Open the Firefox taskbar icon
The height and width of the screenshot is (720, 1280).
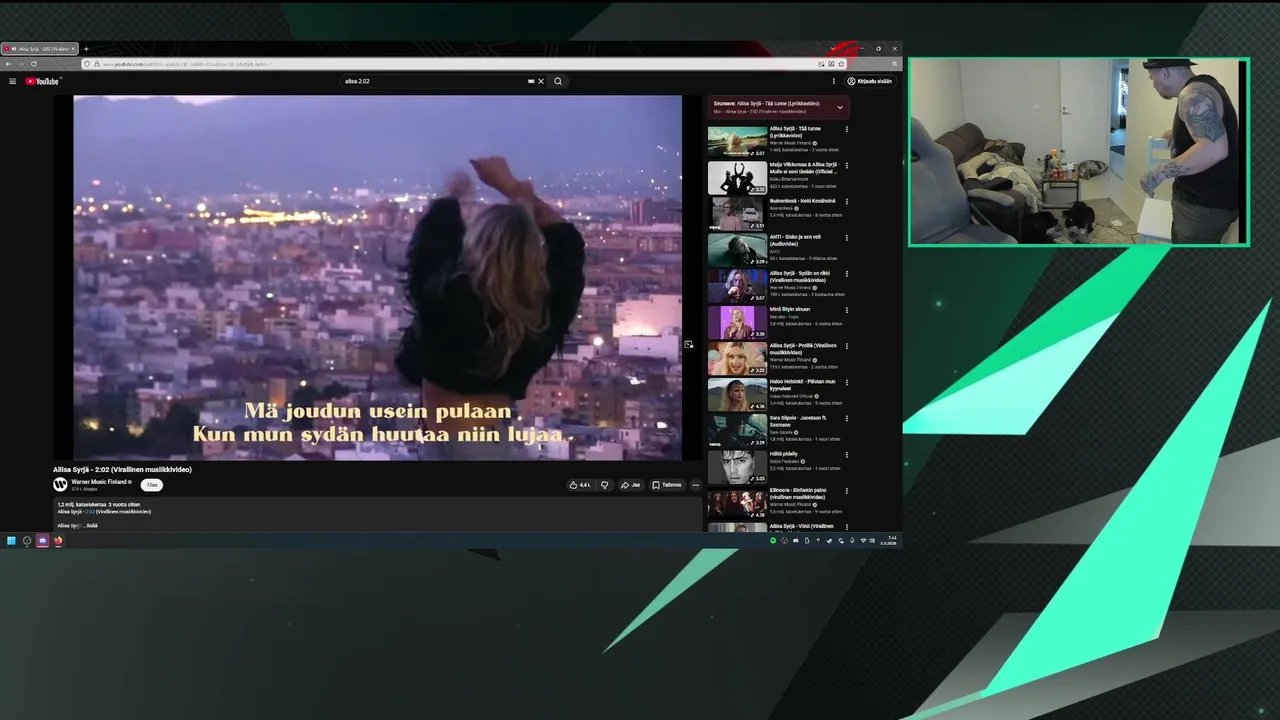(x=58, y=541)
